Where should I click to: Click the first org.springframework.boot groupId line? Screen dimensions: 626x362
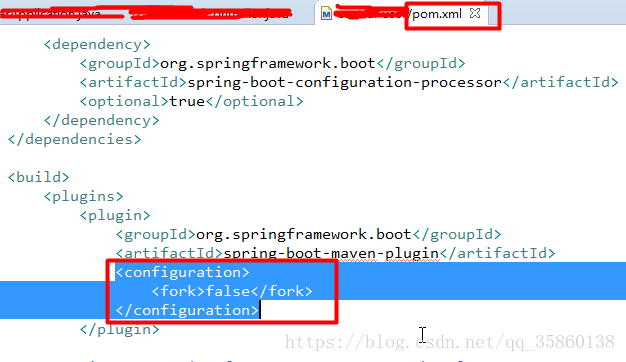click(x=272, y=63)
